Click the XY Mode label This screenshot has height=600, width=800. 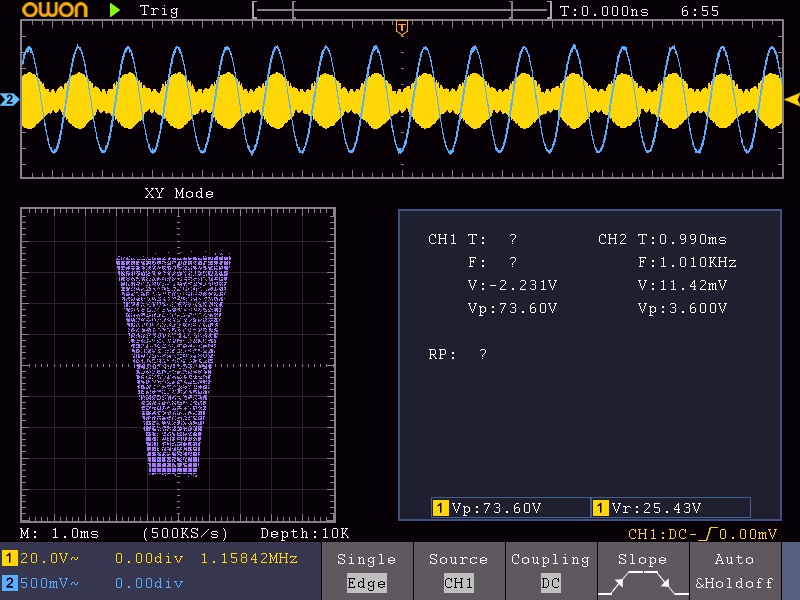[x=179, y=193]
